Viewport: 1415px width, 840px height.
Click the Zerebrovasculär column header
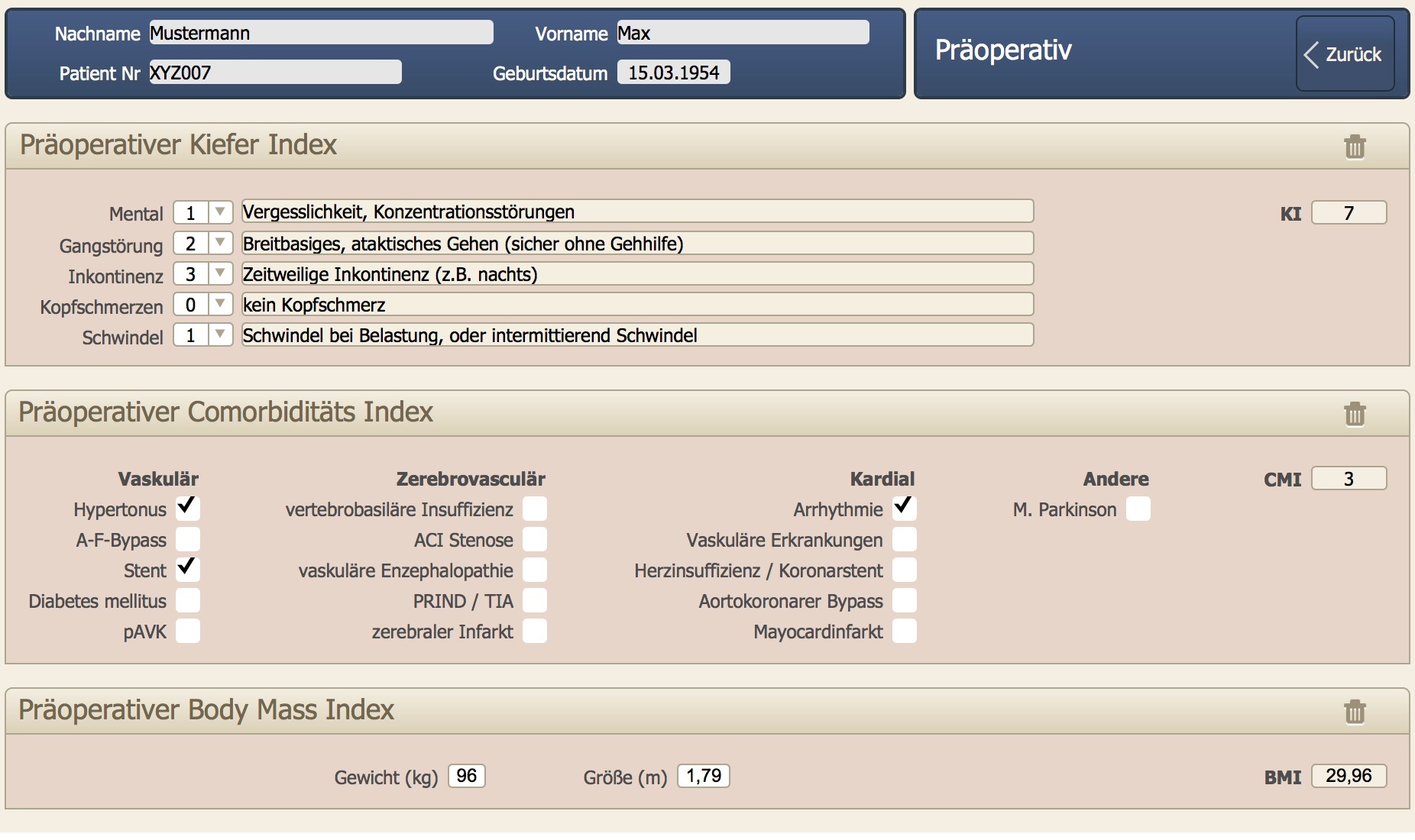point(471,479)
